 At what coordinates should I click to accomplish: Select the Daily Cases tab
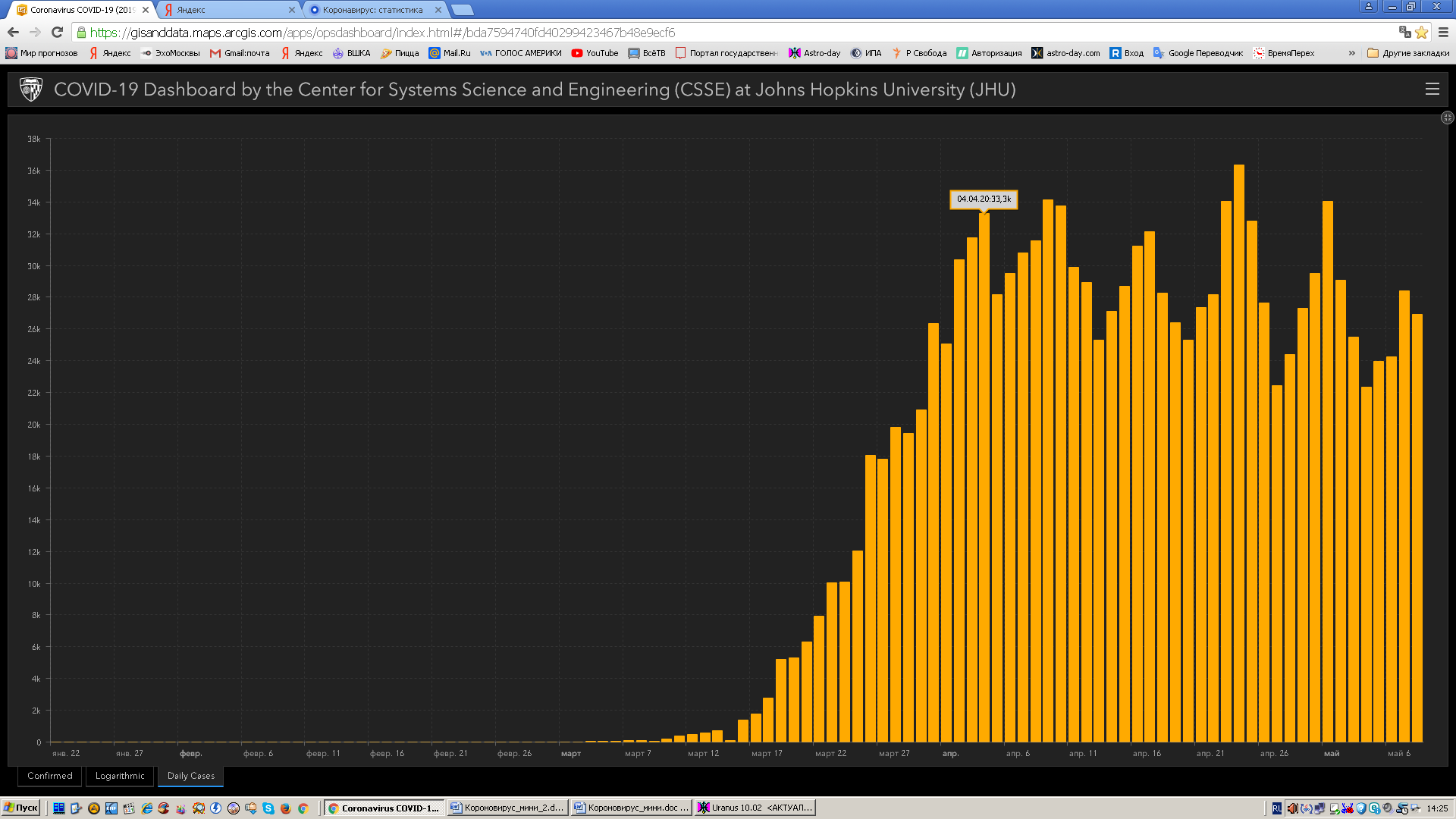pyautogui.click(x=190, y=776)
